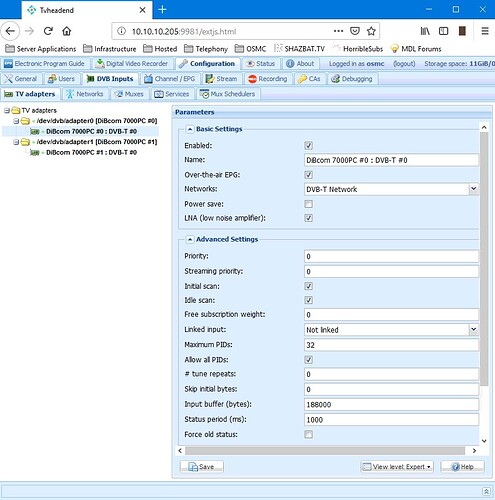This screenshot has width=495, height=500.
Task: Collapse the /dev/dvb/adapter1 tree node
Action: [16, 142]
